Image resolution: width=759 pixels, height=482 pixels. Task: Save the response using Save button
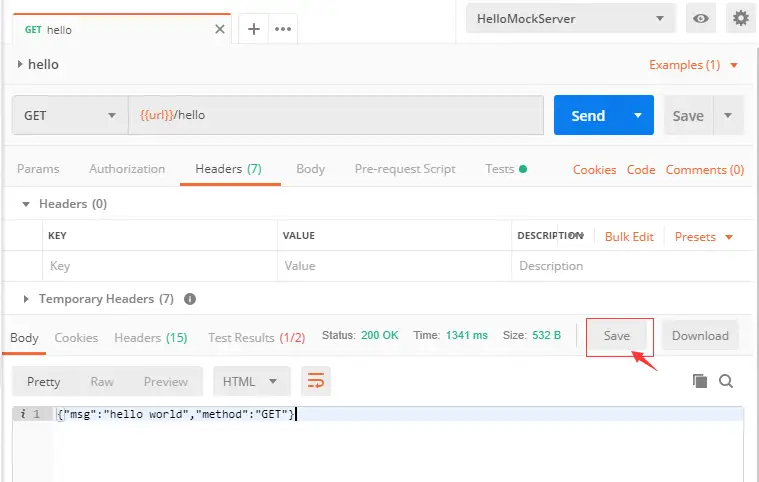(617, 336)
